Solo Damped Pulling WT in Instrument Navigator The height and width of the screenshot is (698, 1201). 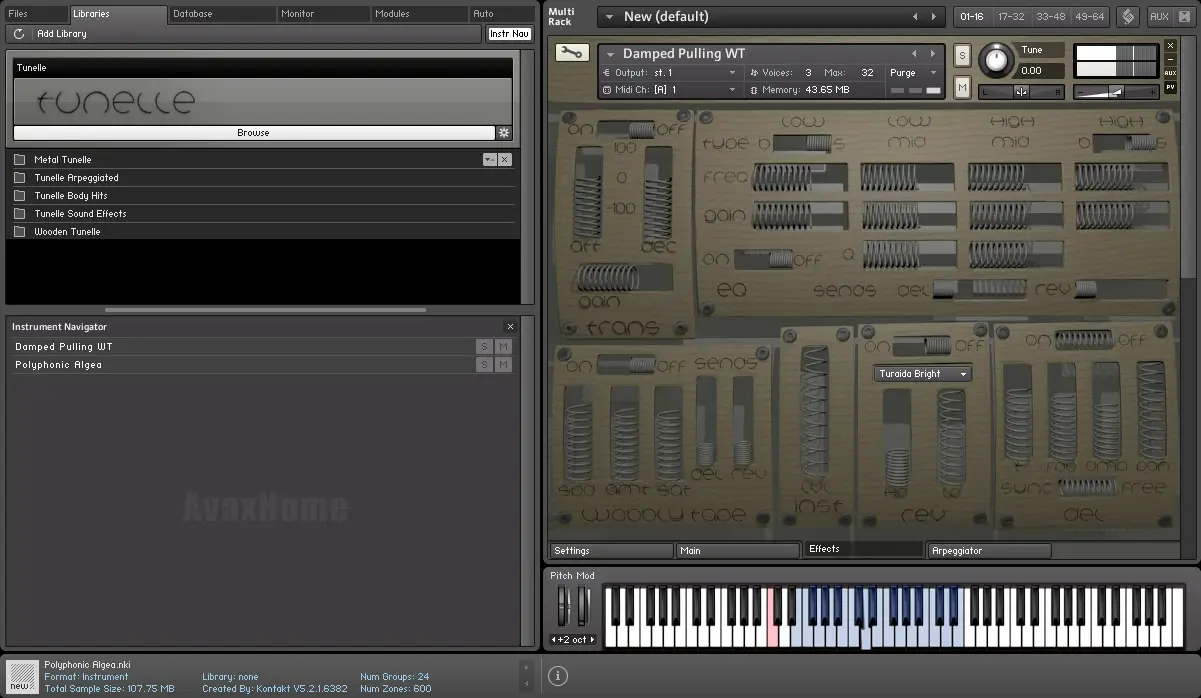tap(485, 347)
